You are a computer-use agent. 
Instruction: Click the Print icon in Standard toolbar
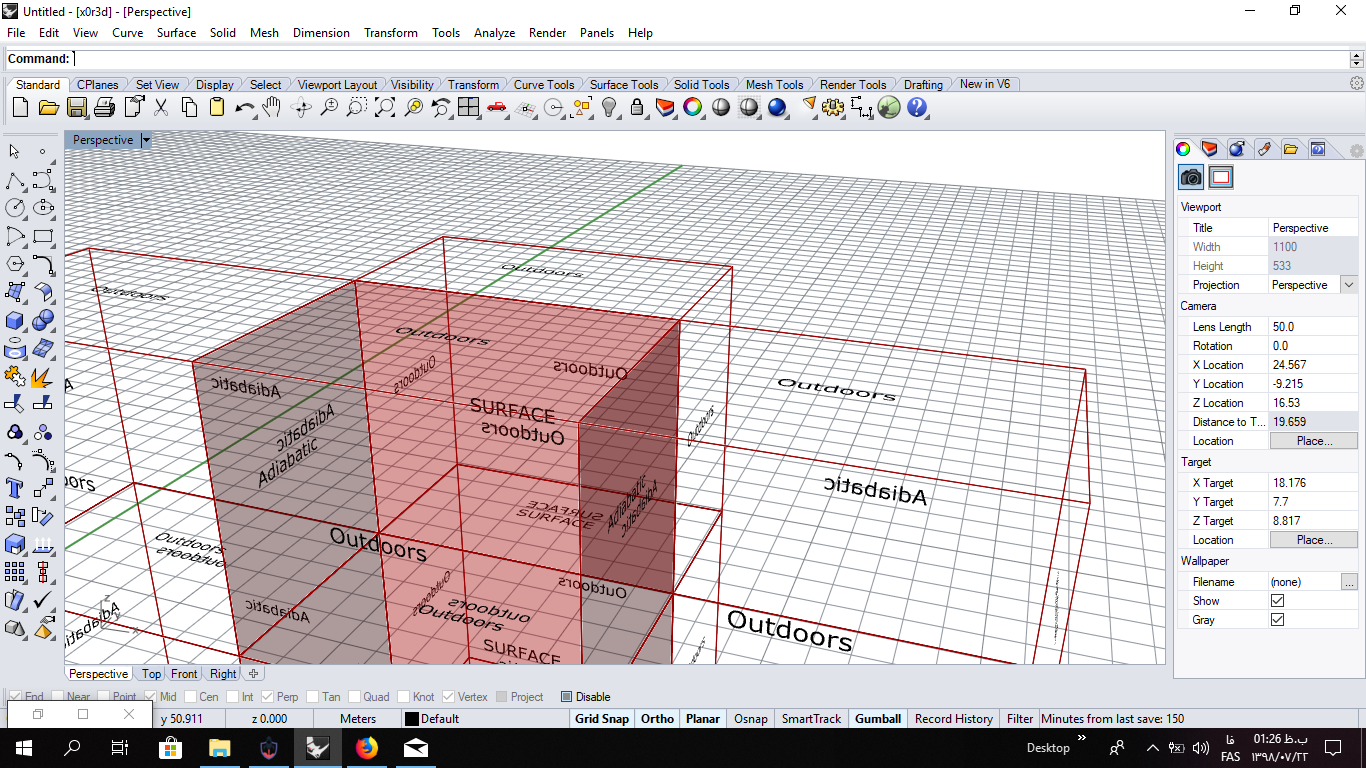(104, 108)
